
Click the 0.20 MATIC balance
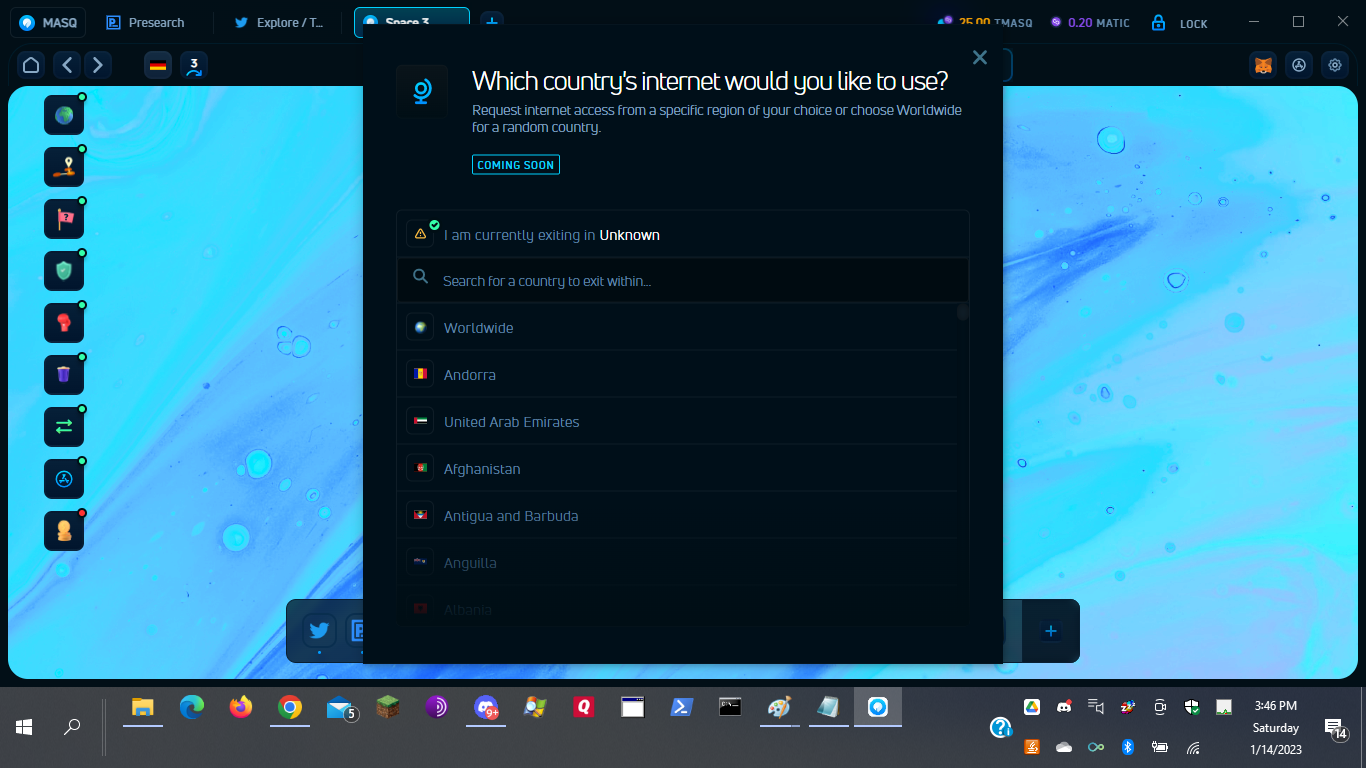pos(1090,23)
